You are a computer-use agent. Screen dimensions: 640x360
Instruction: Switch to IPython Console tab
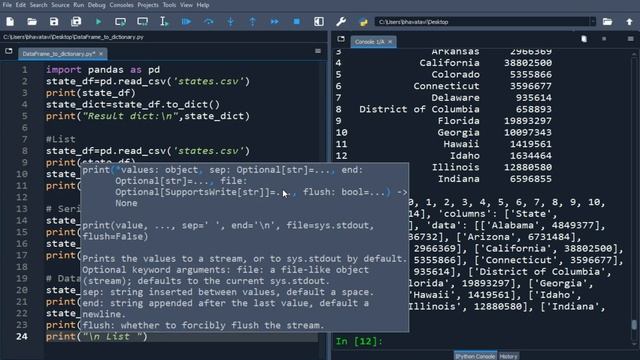[x=475, y=356]
